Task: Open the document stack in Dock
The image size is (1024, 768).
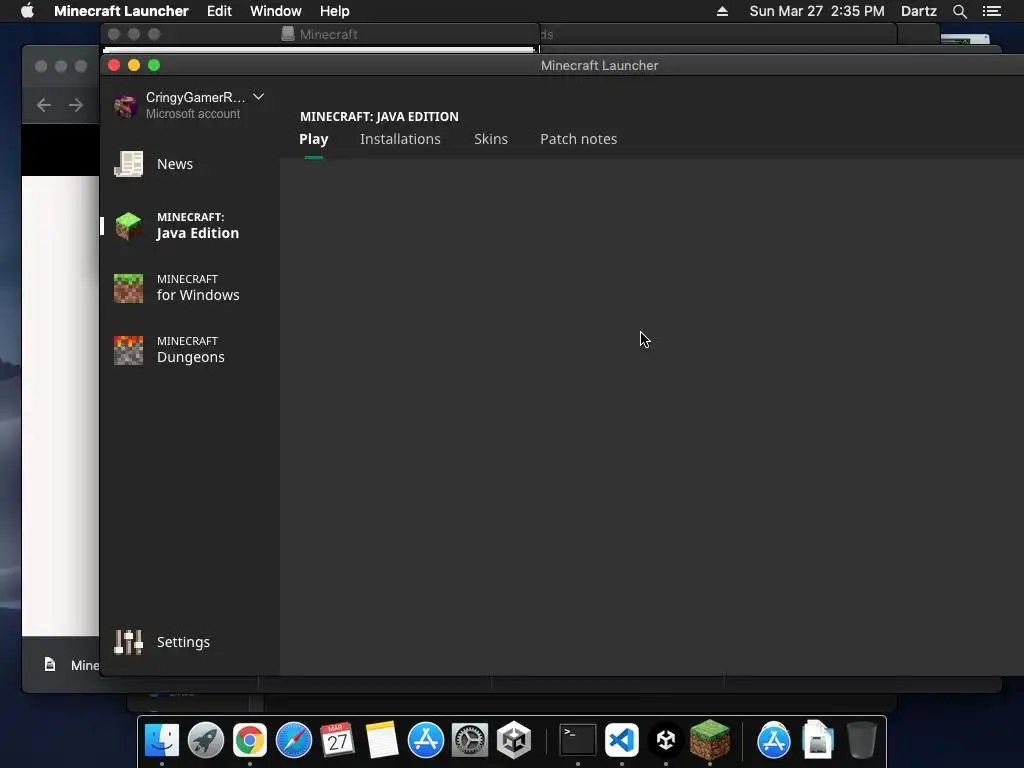Action: pos(818,740)
